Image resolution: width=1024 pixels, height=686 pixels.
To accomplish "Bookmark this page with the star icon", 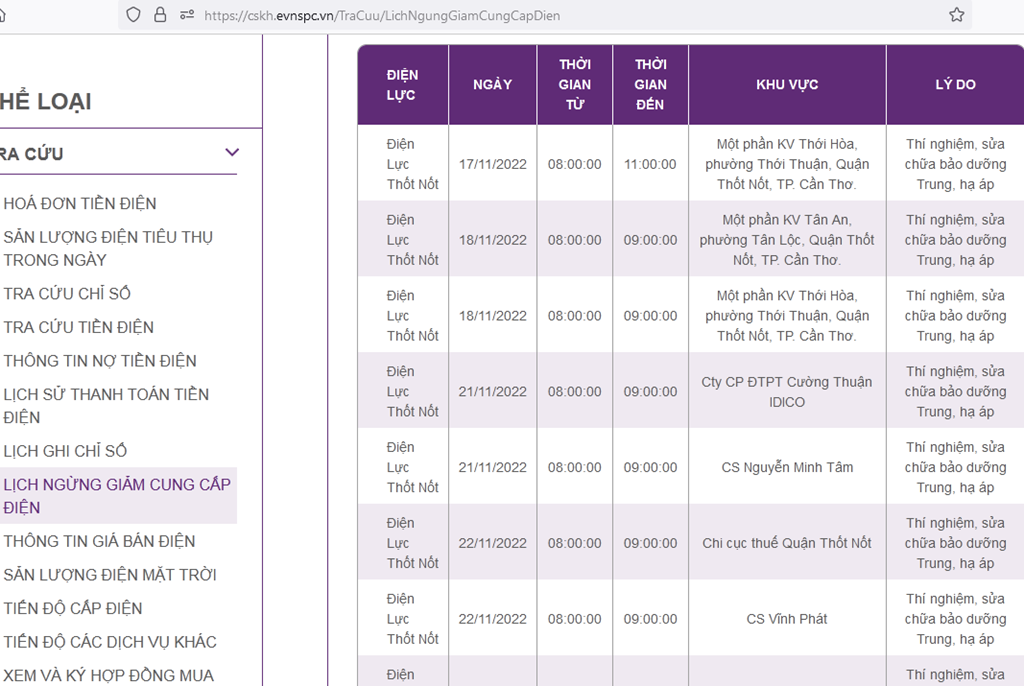I will click(956, 15).
